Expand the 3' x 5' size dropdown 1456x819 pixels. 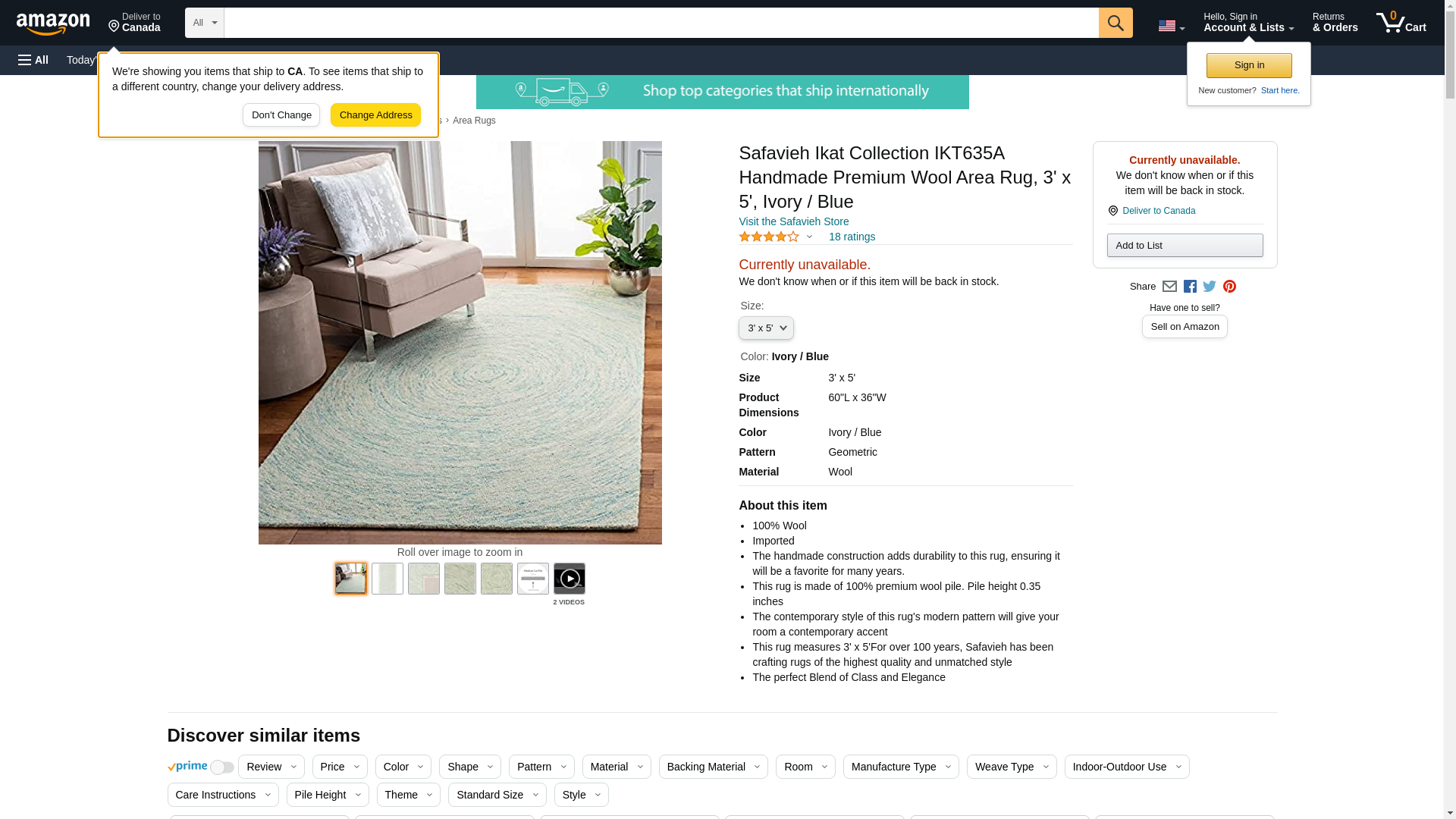point(766,328)
